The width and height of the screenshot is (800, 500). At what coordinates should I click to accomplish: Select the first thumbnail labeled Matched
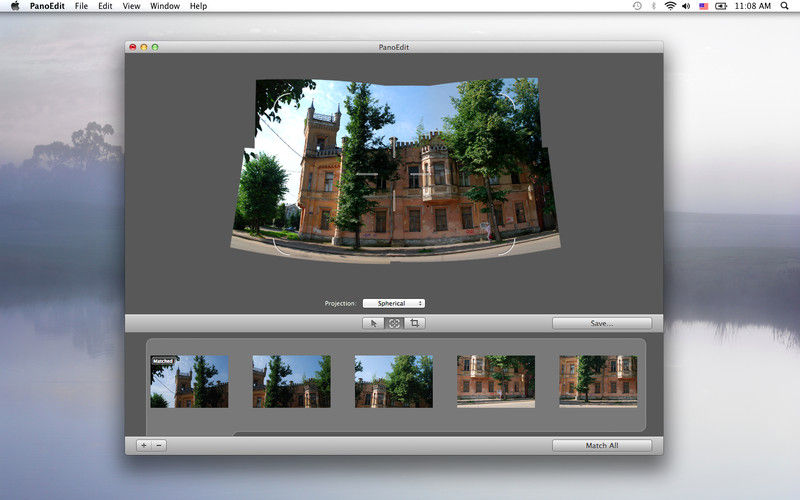point(189,382)
